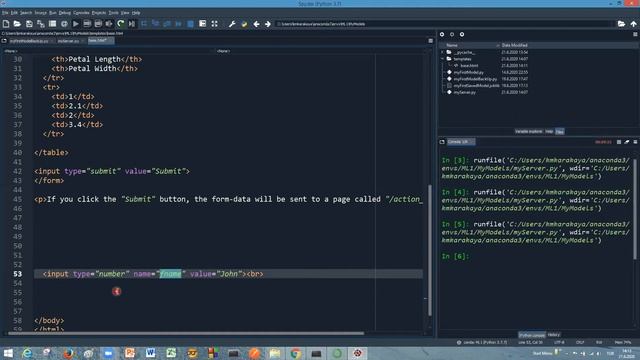Maximize current pane icon

point(202,24)
